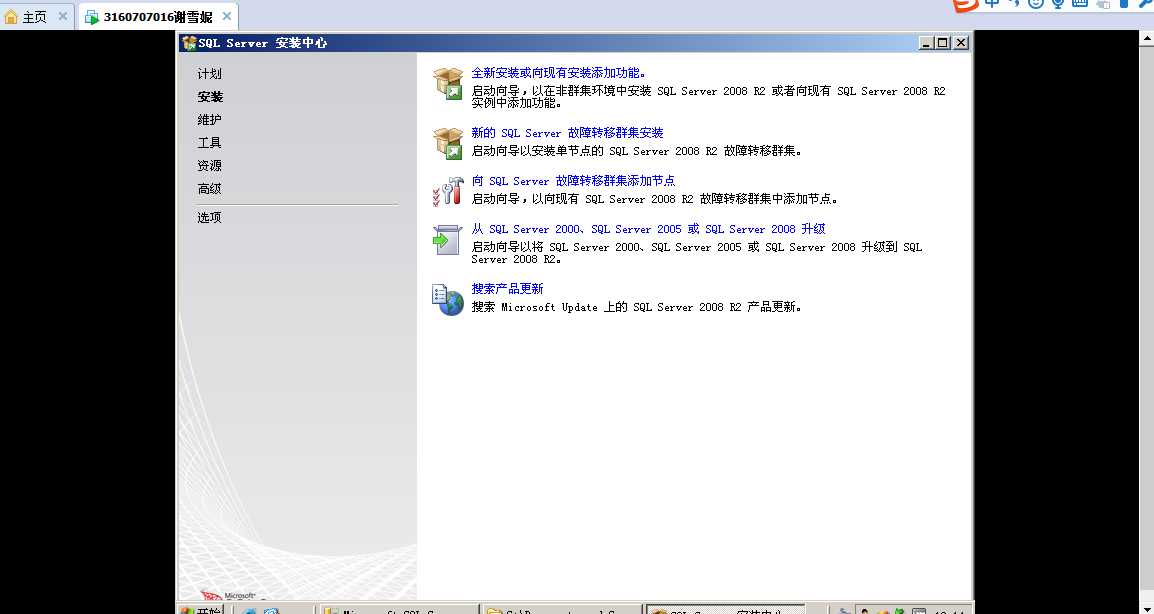Click the Sogou emoji smiley icon
The width and height of the screenshot is (1154, 614).
click(1036, 3)
